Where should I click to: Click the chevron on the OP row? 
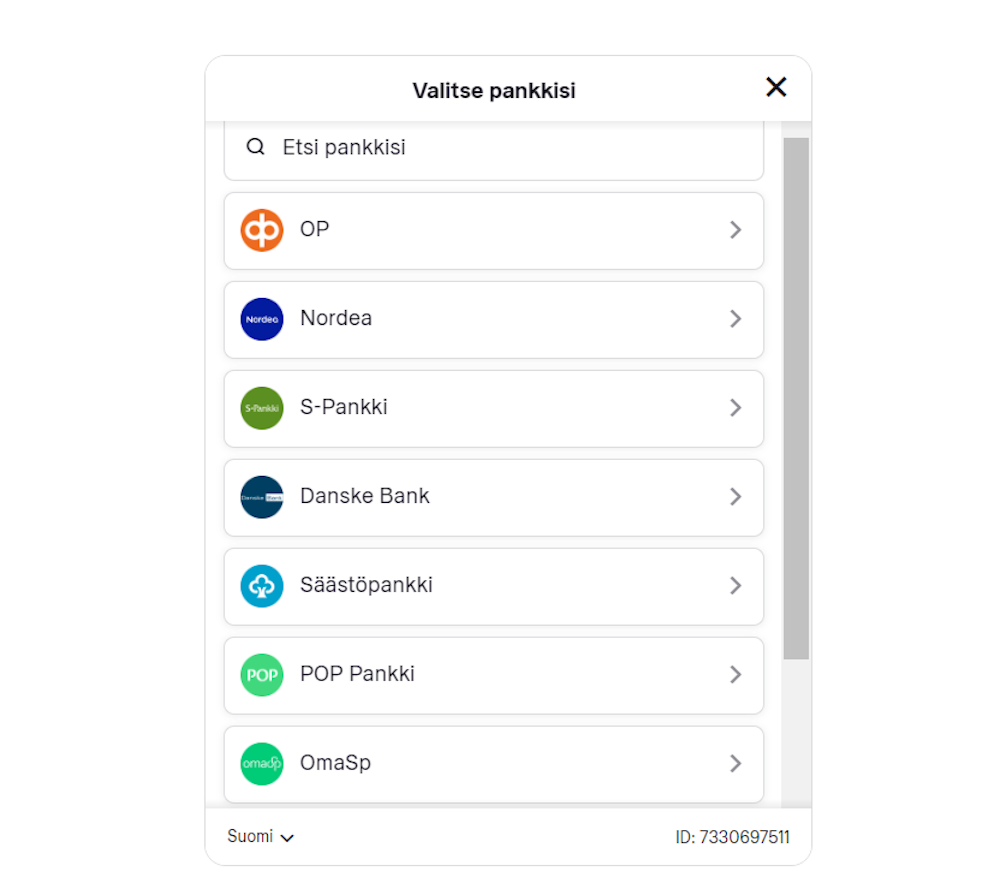click(736, 230)
